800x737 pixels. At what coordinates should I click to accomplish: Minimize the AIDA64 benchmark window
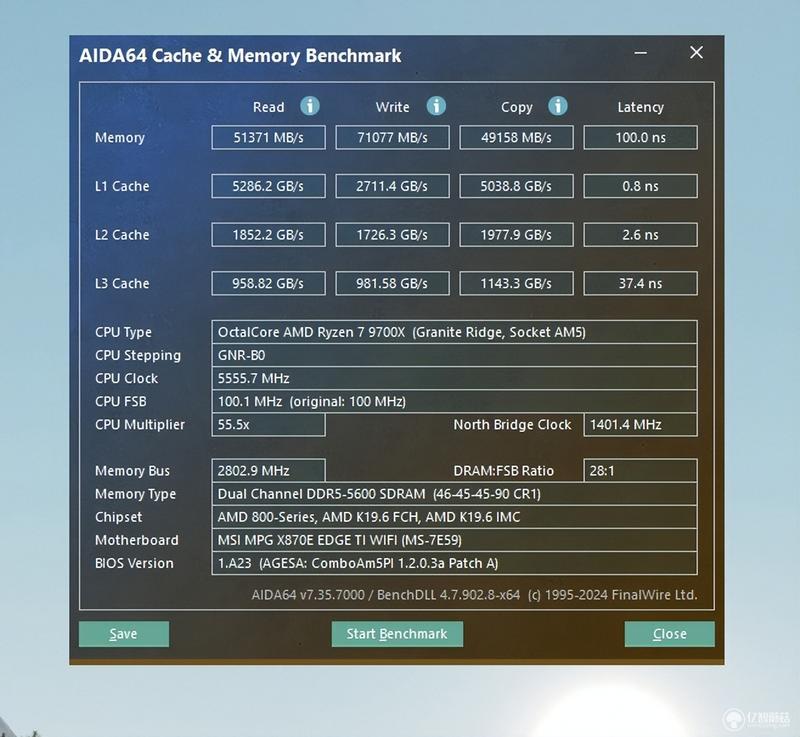(641, 53)
